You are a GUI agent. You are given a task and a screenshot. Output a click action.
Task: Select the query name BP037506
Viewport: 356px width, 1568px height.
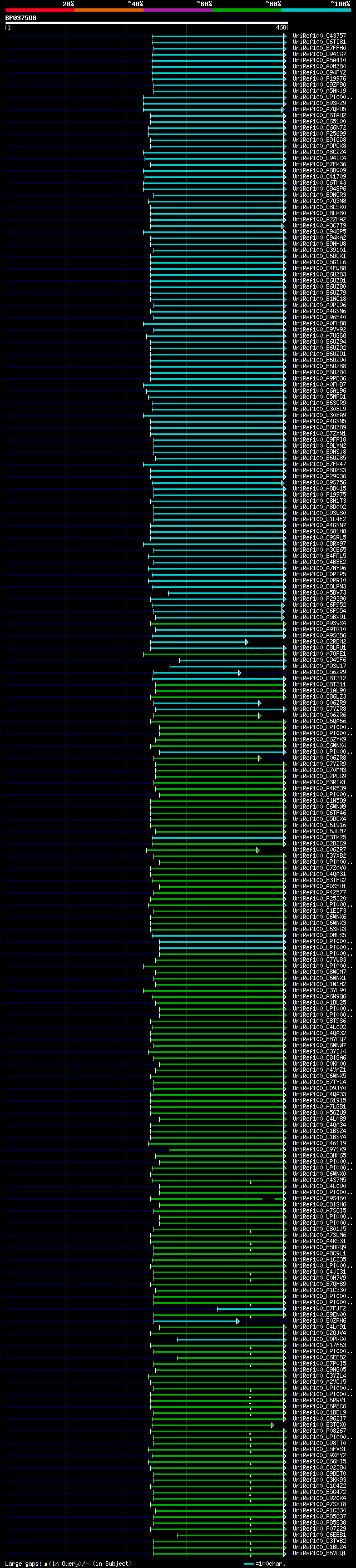click(21, 18)
